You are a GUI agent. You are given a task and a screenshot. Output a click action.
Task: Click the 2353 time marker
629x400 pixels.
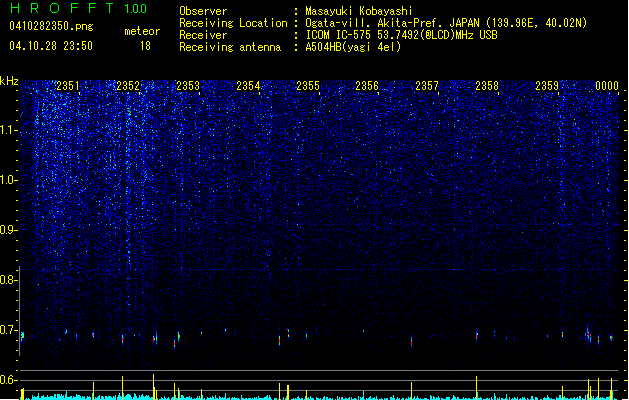[188, 85]
